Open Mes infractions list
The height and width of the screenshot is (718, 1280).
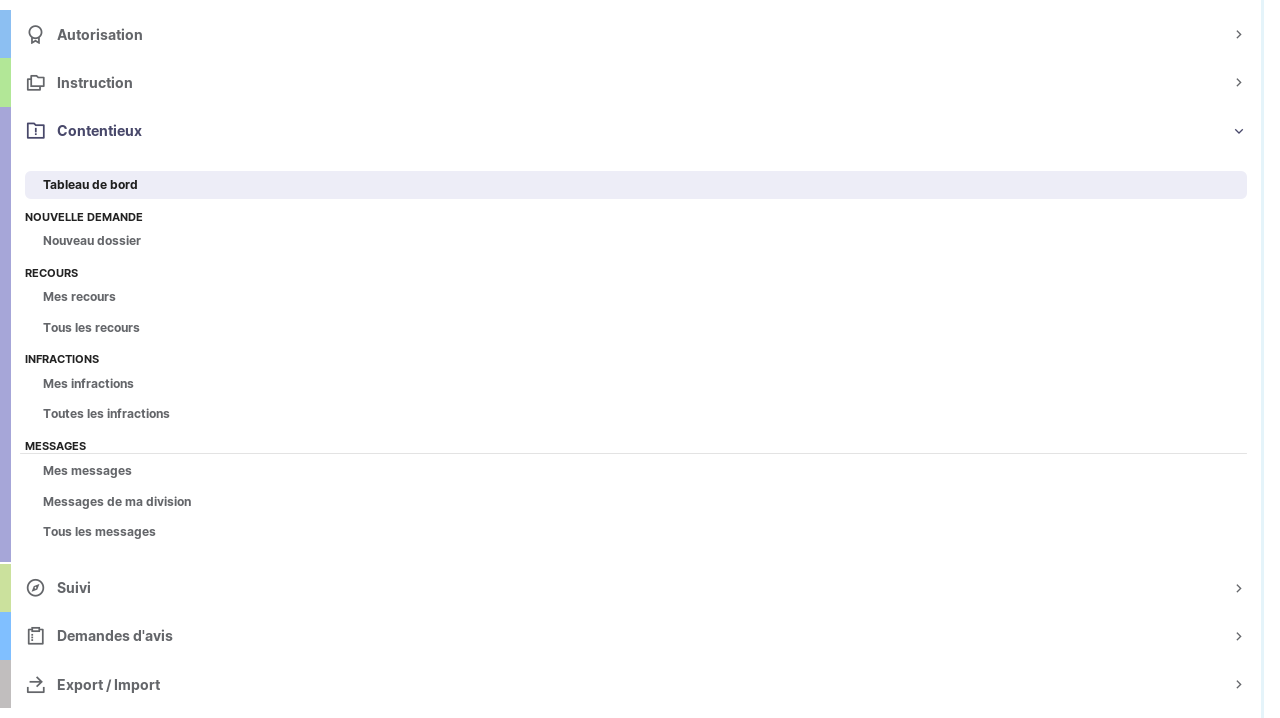click(x=88, y=384)
